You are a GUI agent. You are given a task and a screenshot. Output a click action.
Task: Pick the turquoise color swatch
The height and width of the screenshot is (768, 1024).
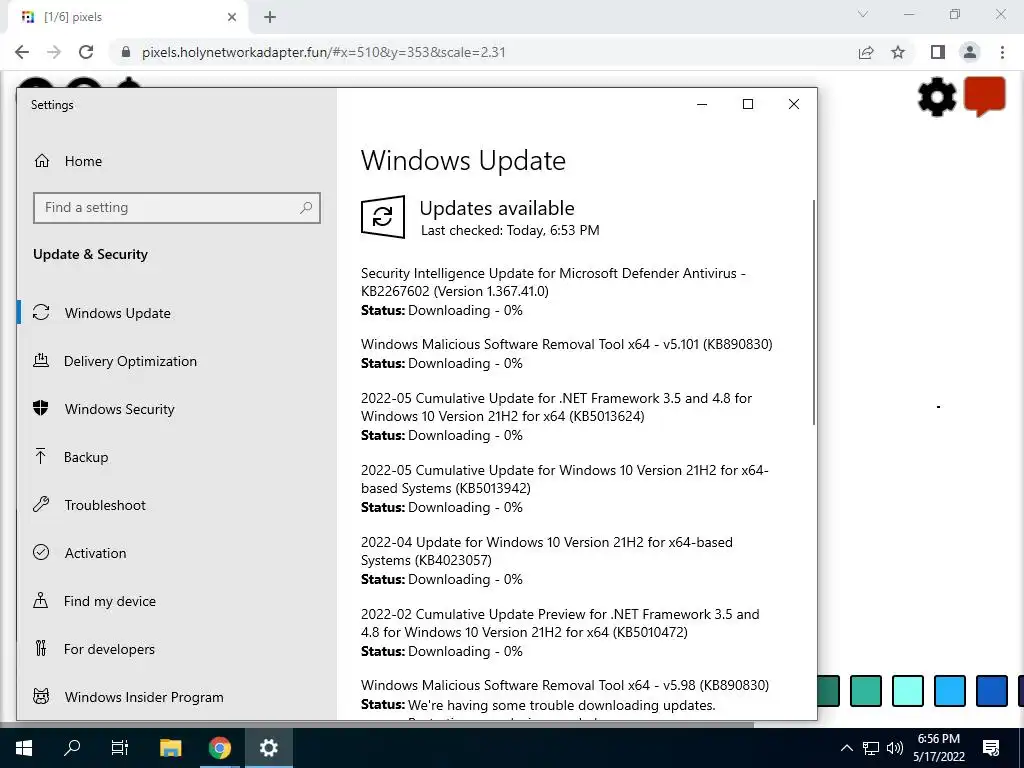tap(865, 691)
